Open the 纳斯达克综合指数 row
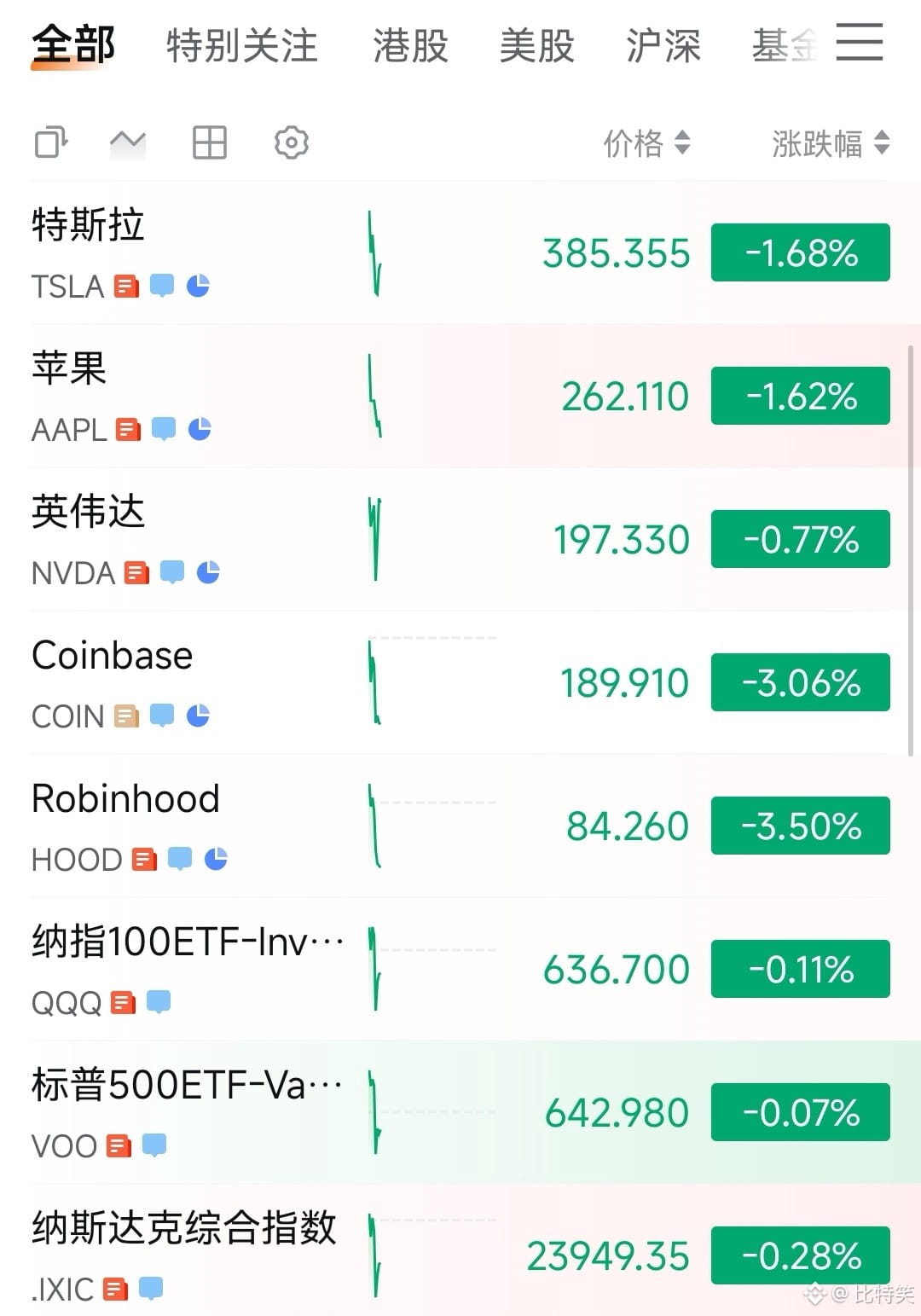The height and width of the screenshot is (1316, 921). coord(460,1255)
